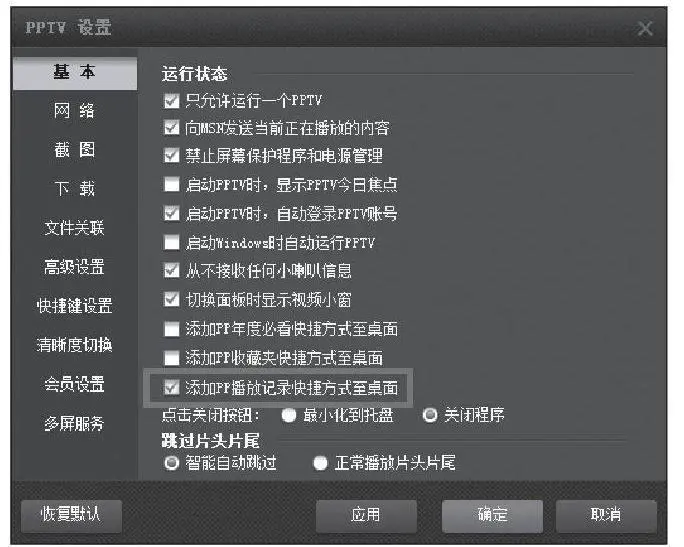Open the 下载 settings tab
The height and width of the screenshot is (547, 684).
(x=75, y=189)
